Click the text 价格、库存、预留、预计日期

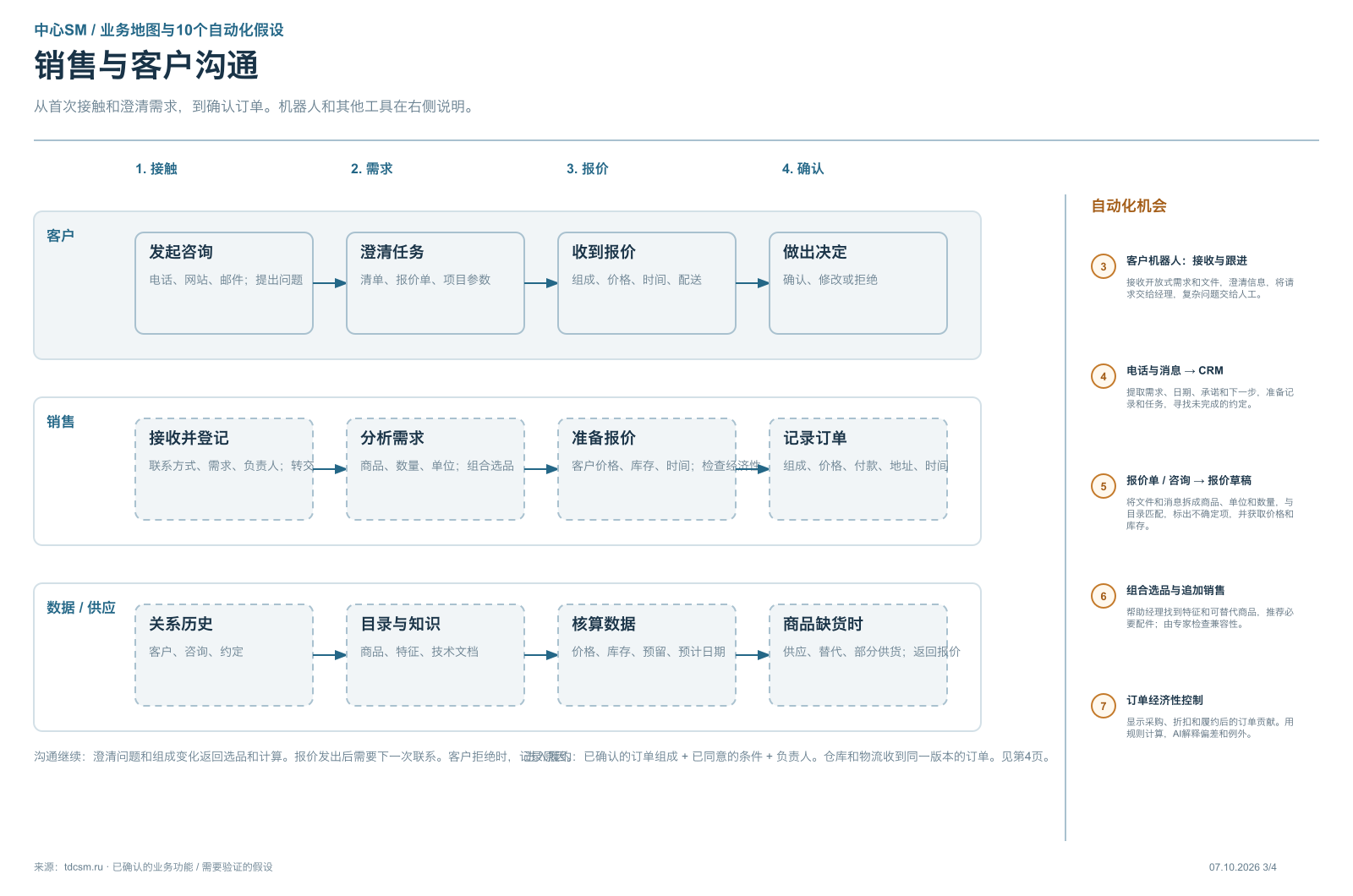pos(649,652)
